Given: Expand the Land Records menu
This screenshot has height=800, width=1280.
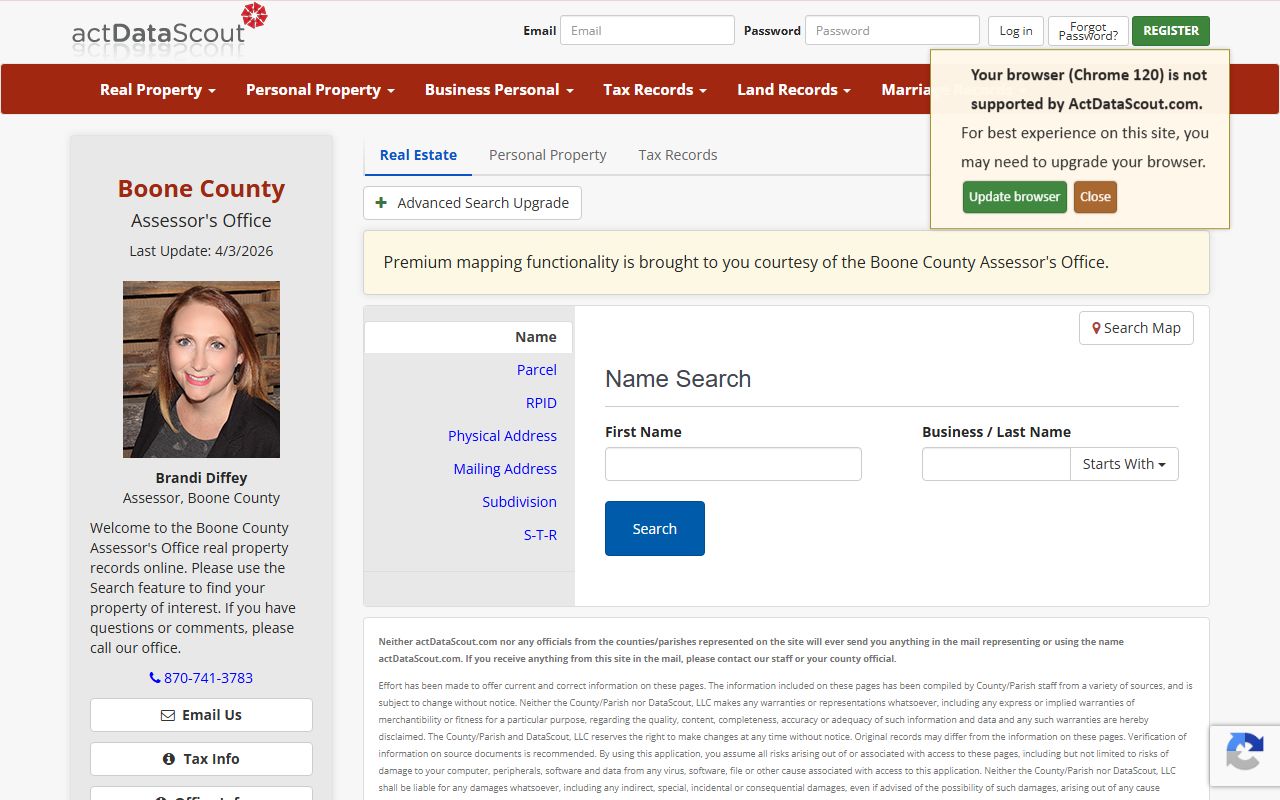Looking at the screenshot, I should (x=794, y=89).
